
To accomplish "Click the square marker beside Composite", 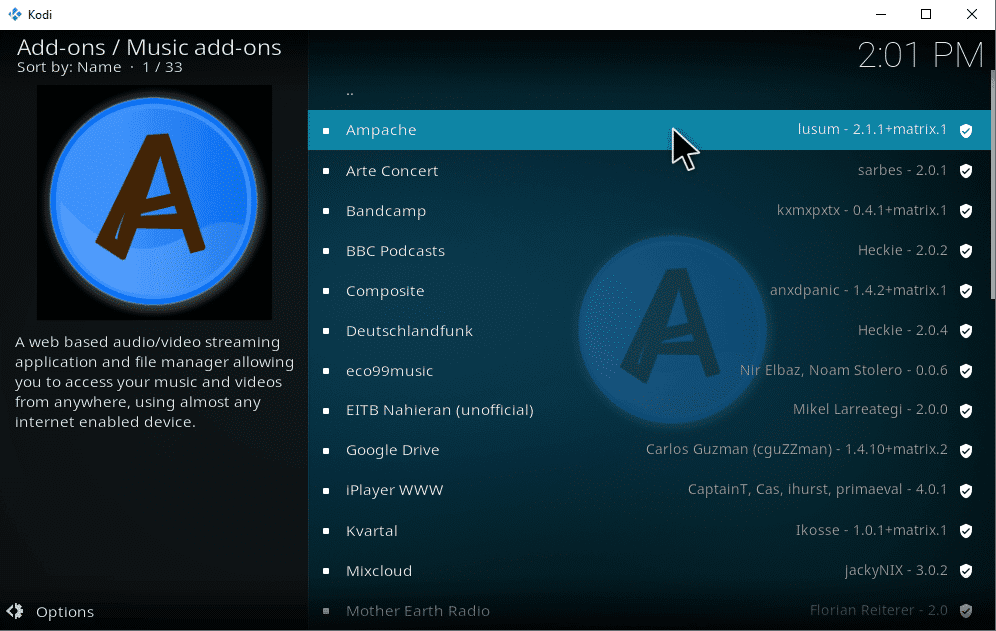I will pyautogui.click(x=327, y=291).
